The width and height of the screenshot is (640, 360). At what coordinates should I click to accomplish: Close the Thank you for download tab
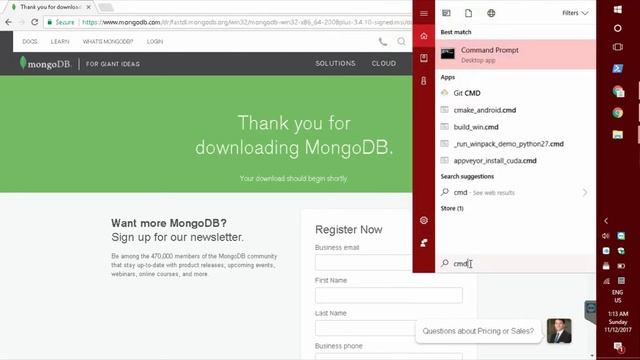89,7
